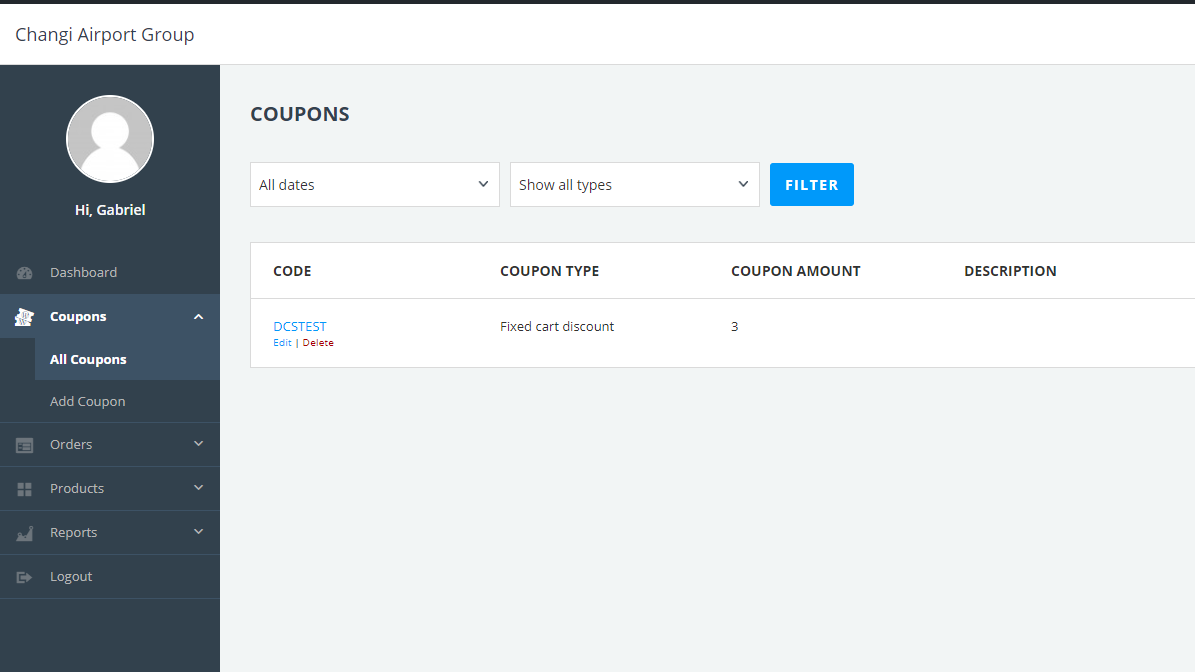The image size is (1195, 672).
Task: Click Gabriel's profile avatar picture
Action: (x=110, y=139)
